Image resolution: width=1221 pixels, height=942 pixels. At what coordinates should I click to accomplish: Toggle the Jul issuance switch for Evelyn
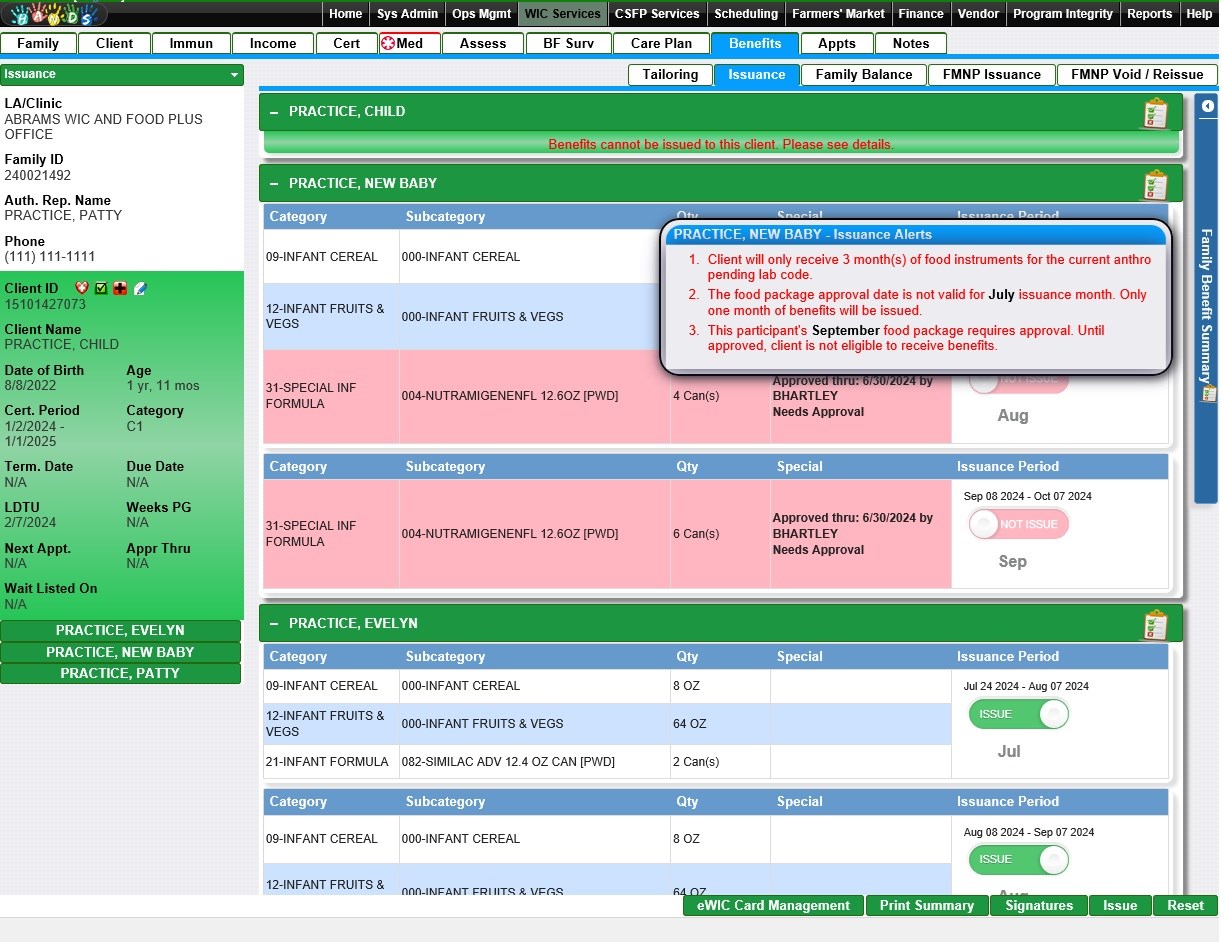coord(1018,714)
